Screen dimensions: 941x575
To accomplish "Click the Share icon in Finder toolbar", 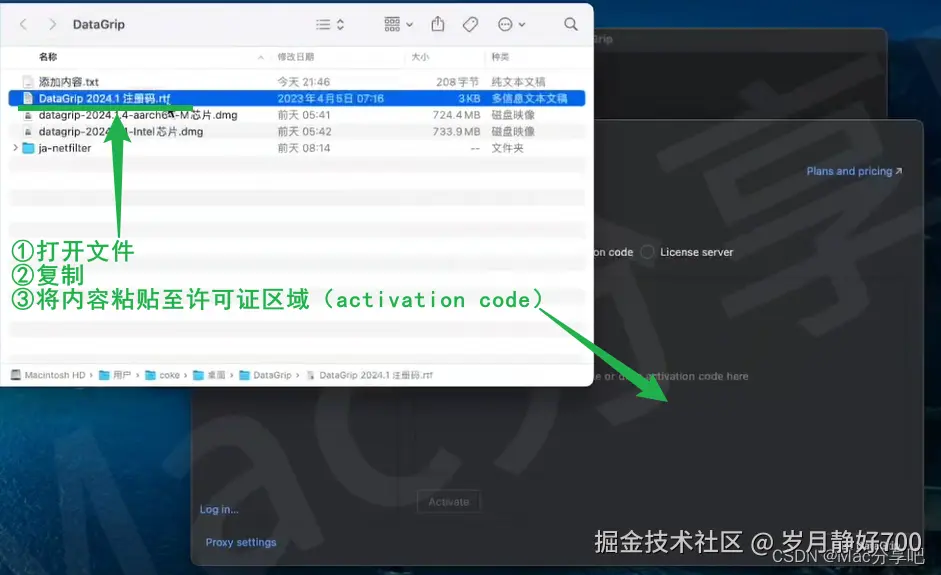I will (438, 24).
